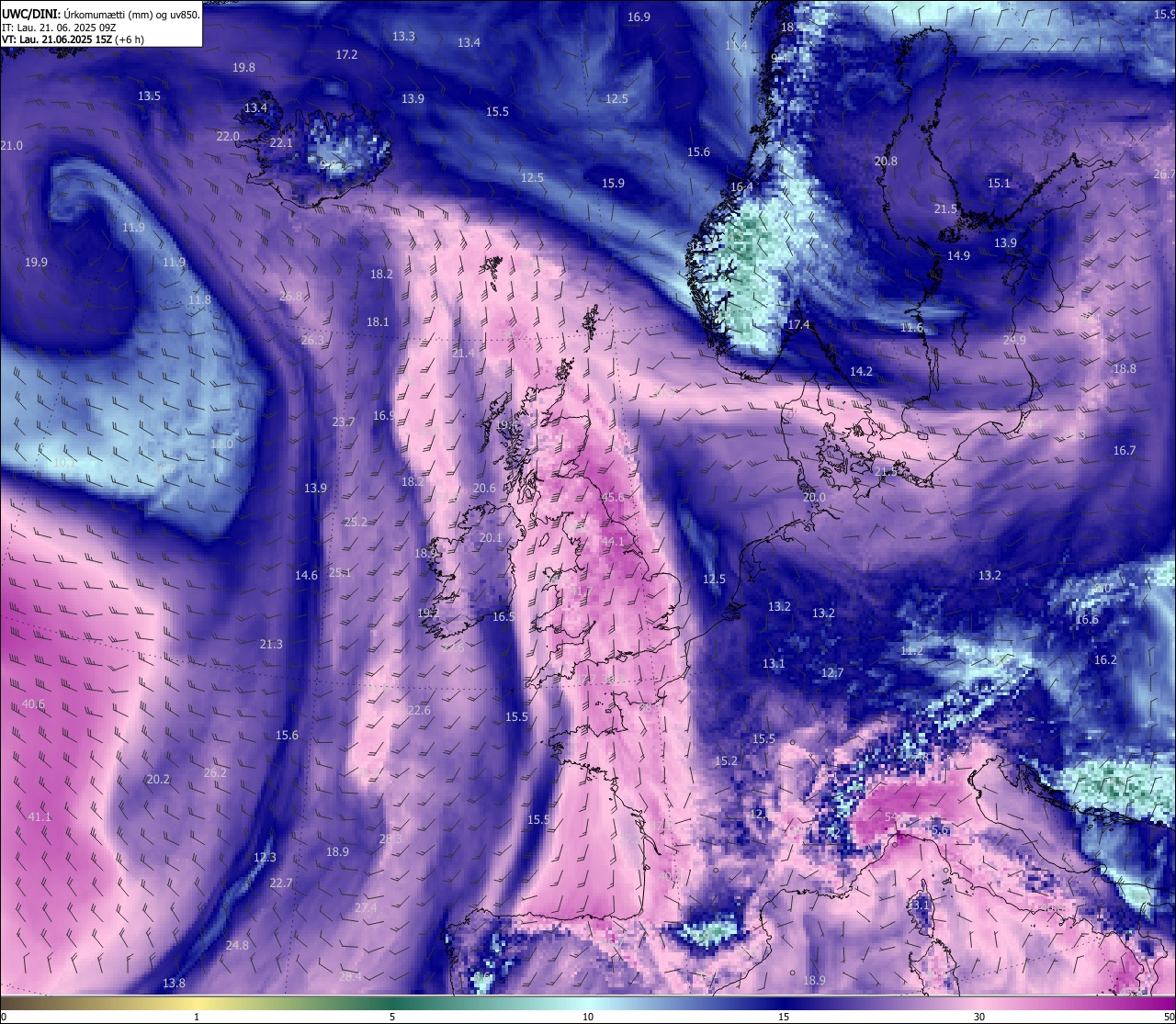The width and height of the screenshot is (1176, 1024).
Task: Click the 18.8 value label
Action: [1125, 369]
